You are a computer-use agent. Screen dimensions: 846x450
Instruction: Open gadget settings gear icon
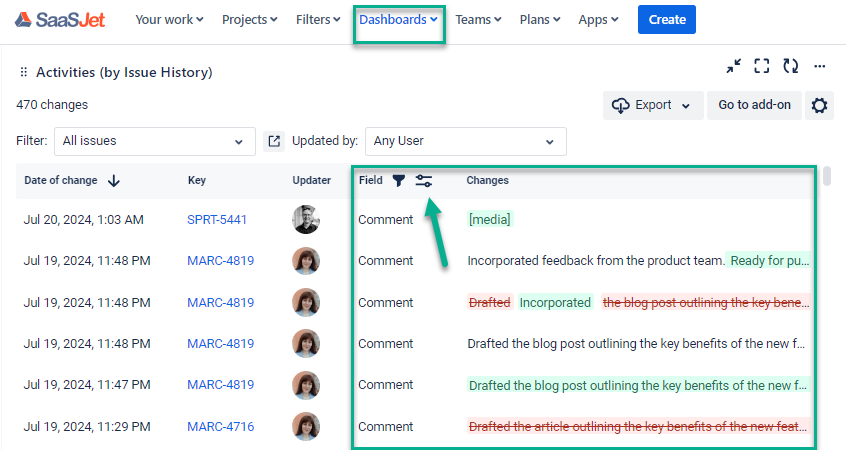(x=820, y=105)
